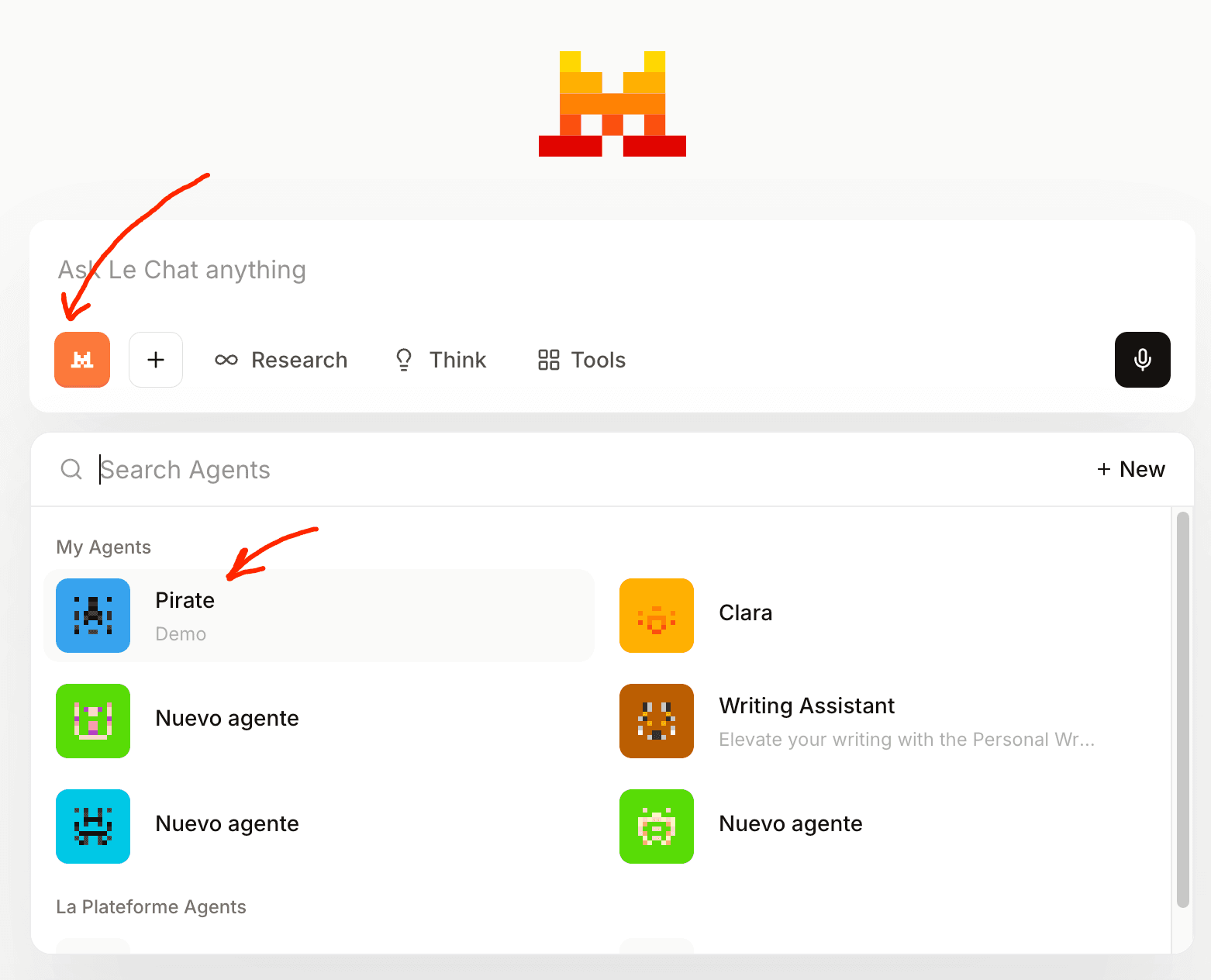Click the "My Agents" section heading
The height and width of the screenshot is (980, 1211).
click(x=104, y=547)
